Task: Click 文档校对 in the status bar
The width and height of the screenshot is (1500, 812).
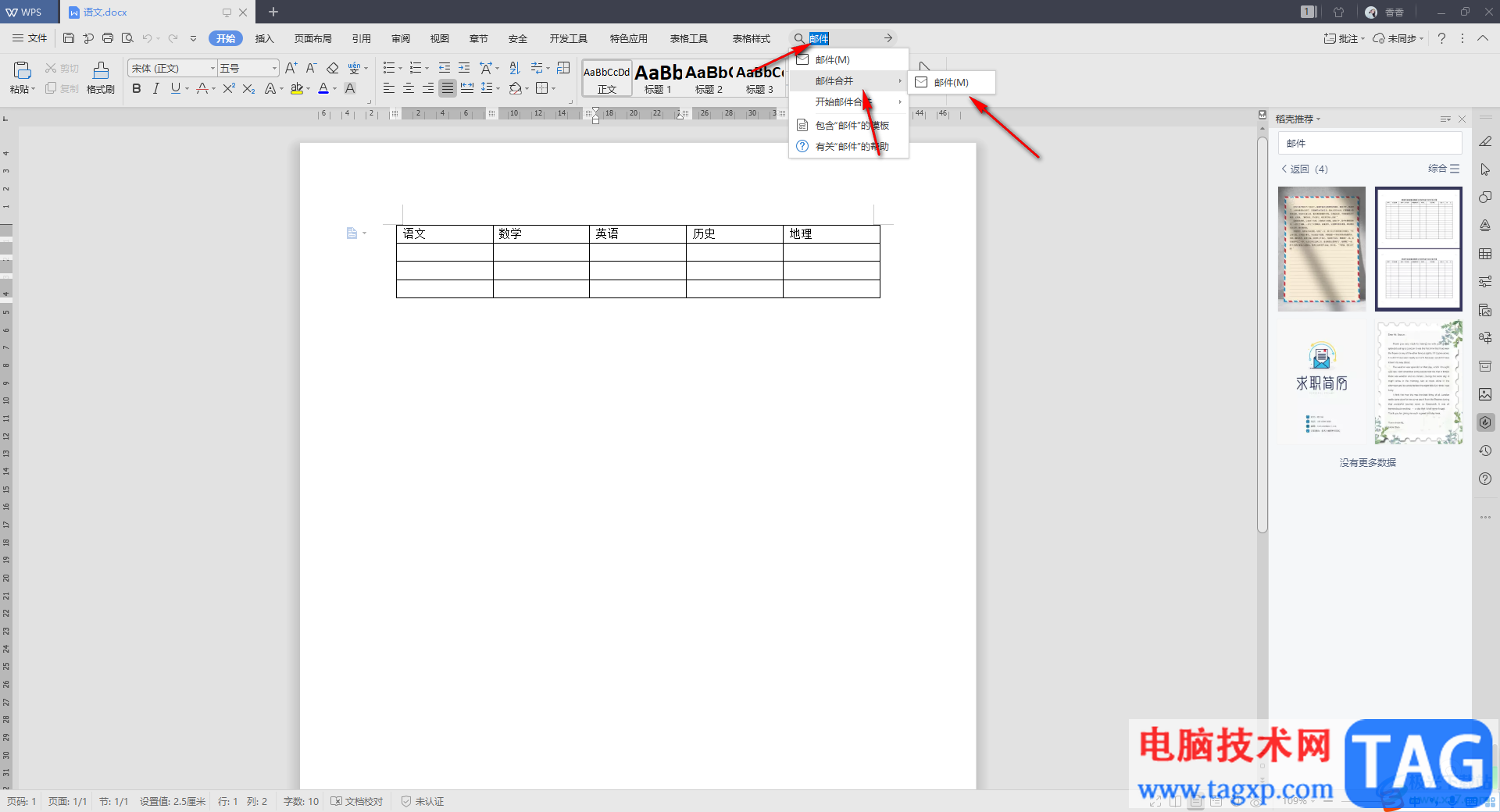Action: click(x=357, y=802)
